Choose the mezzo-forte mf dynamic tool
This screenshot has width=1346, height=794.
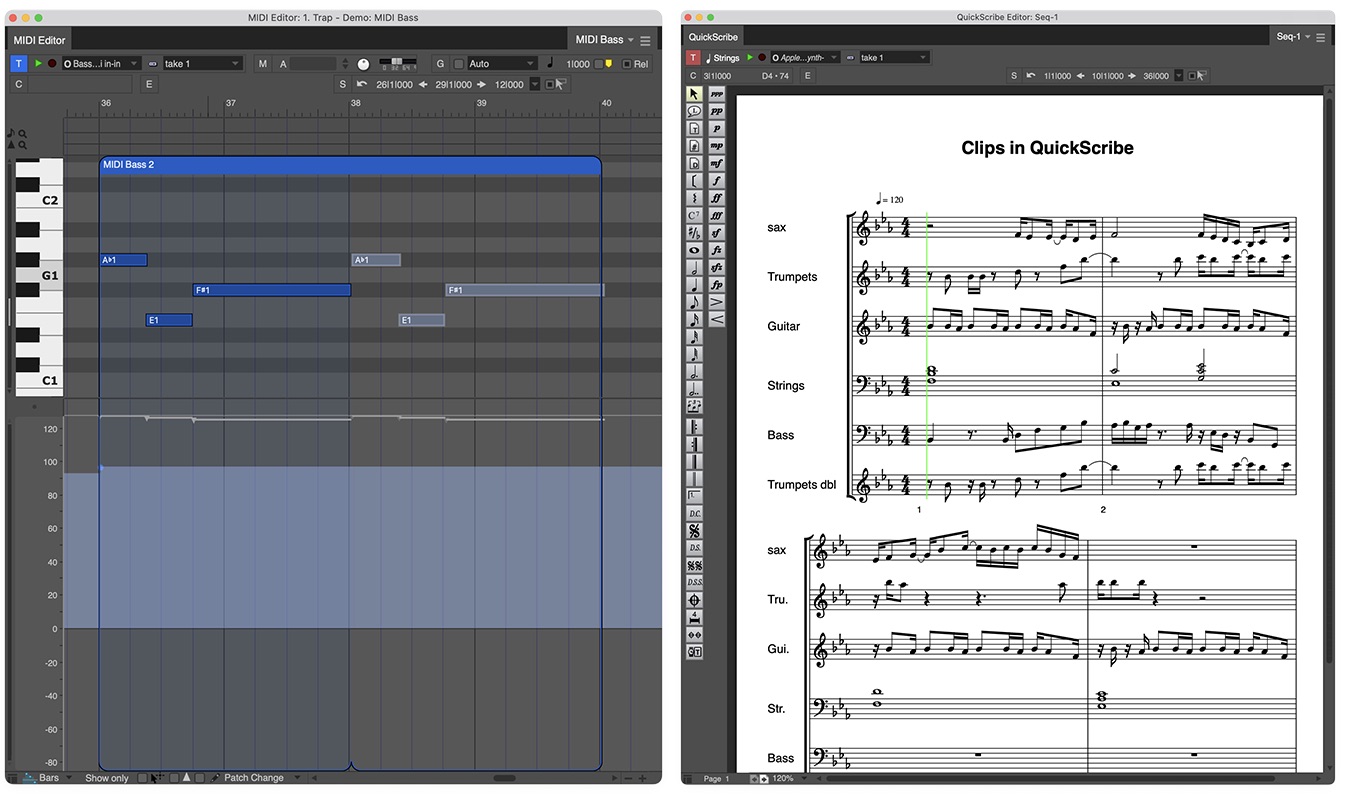click(717, 163)
